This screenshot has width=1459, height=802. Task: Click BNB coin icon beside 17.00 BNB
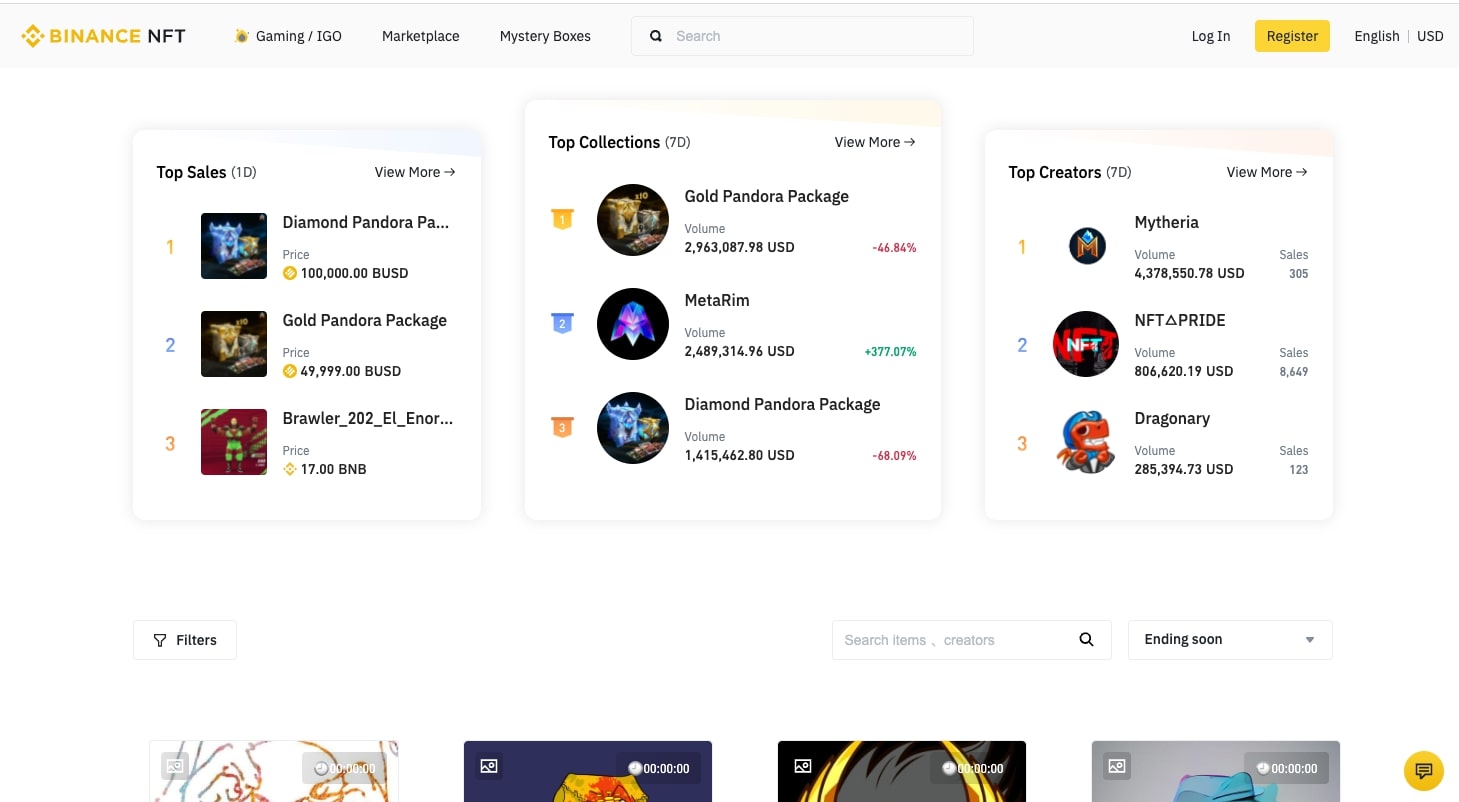pyautogui.click(x=290, y=469)
